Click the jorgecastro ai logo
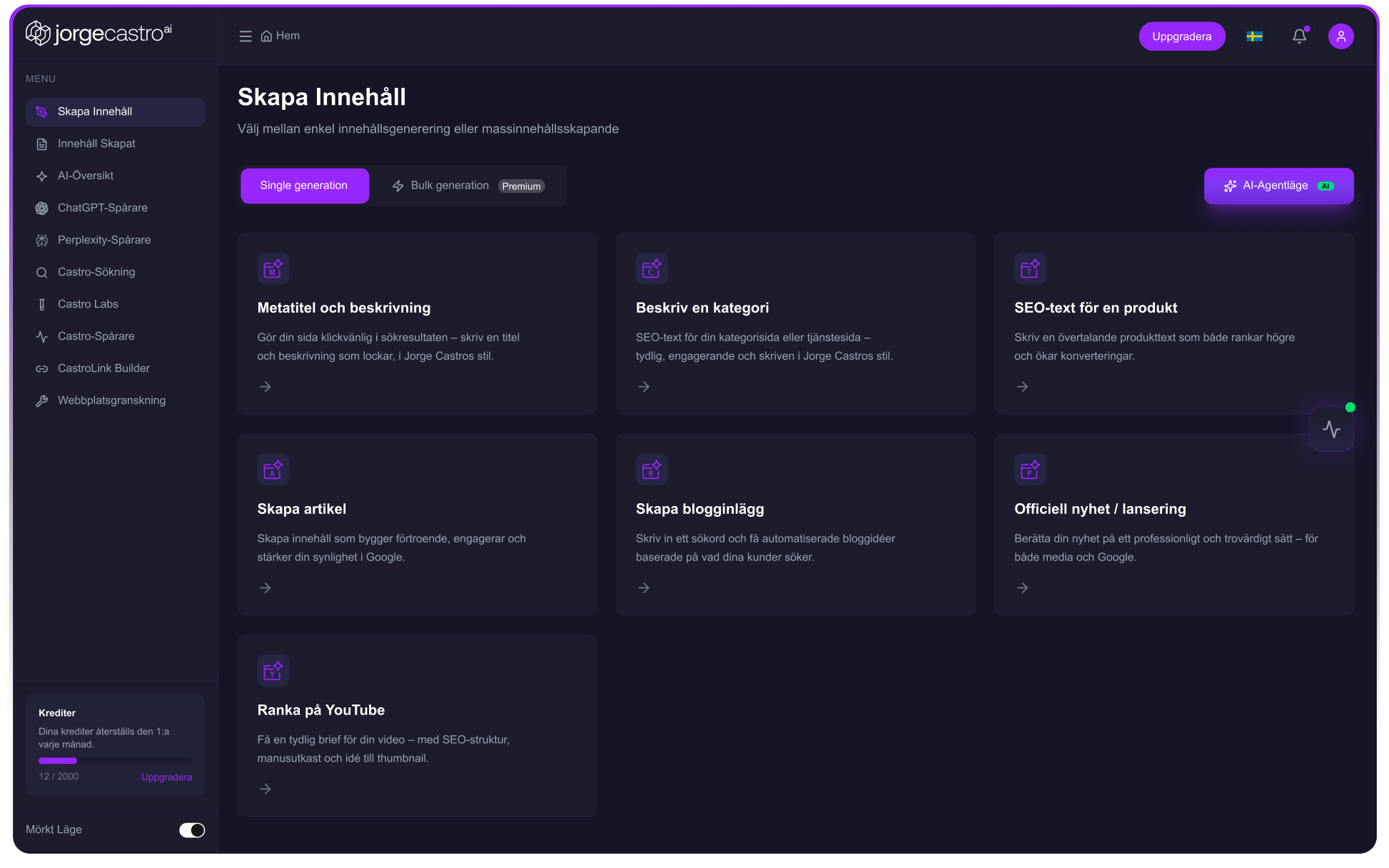 pos(99,33)
